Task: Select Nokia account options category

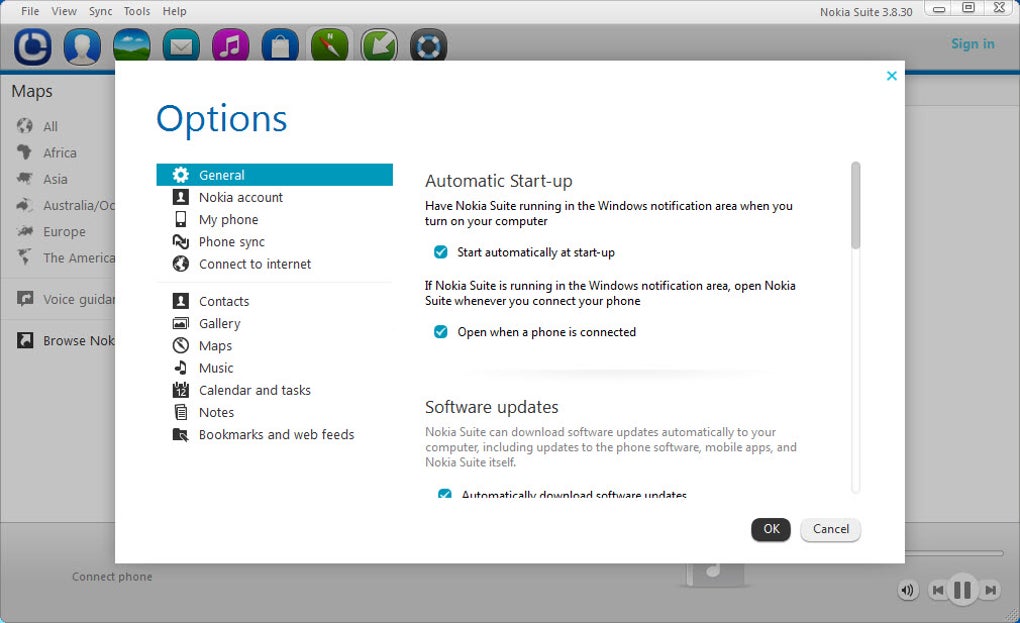Action: pos(275,197)
